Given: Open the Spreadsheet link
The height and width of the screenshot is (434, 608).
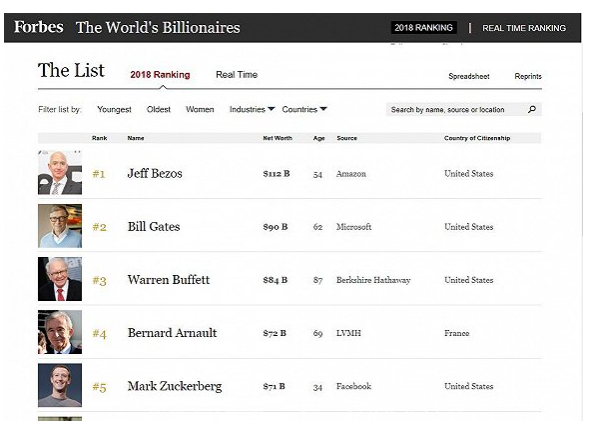Looking at the screenshot, I should tap(469, 76).
